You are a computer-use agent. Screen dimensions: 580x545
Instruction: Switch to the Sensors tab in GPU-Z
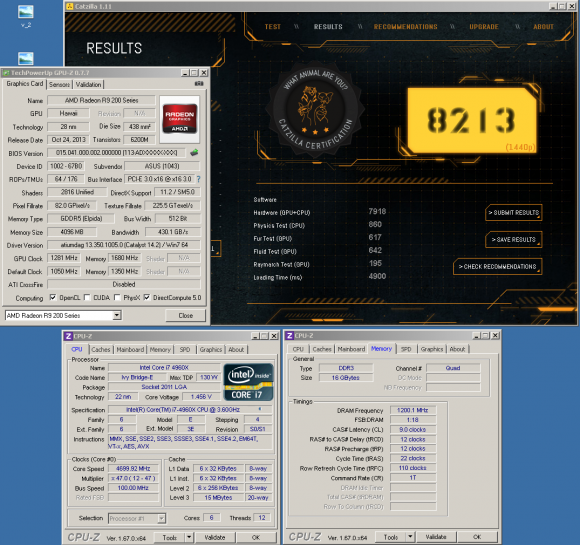pyautogui.click(x=59, y=84)
